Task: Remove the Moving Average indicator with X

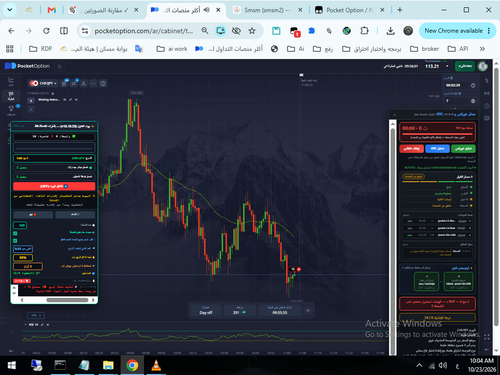Action: (76, 100)
